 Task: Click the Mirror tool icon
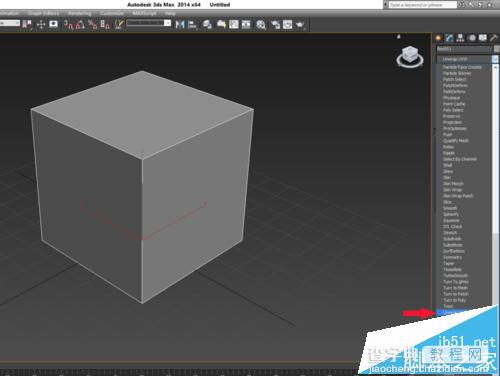coord(180,24)
